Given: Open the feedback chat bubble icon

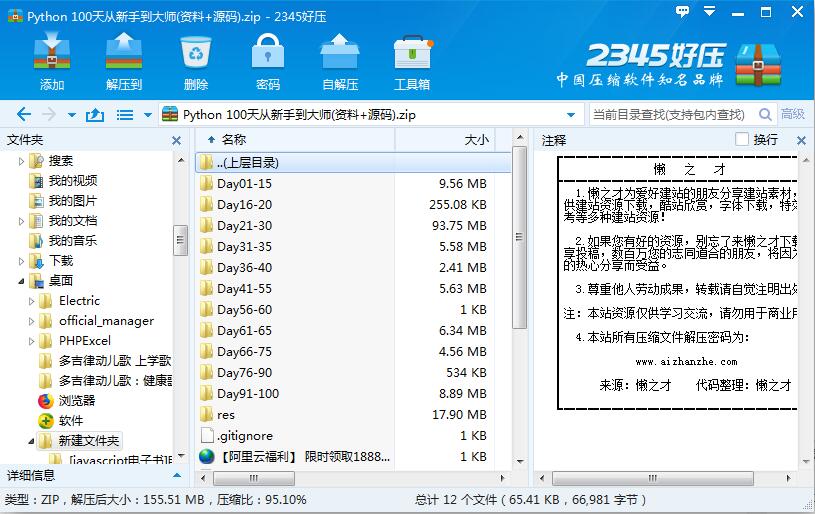Looking at the screenshot, I should [682, 11].
